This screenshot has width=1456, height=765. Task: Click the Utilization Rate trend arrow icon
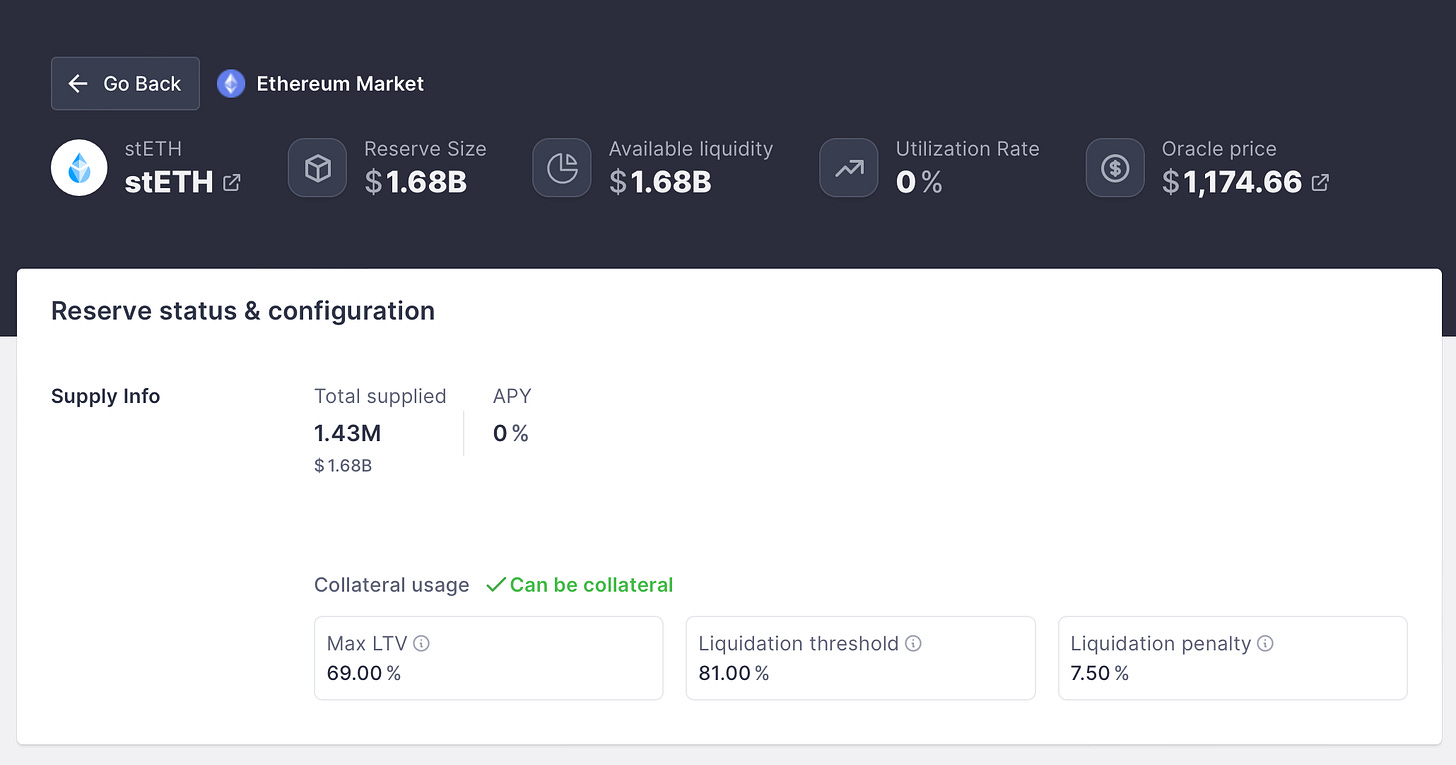(x=849, y=168)
